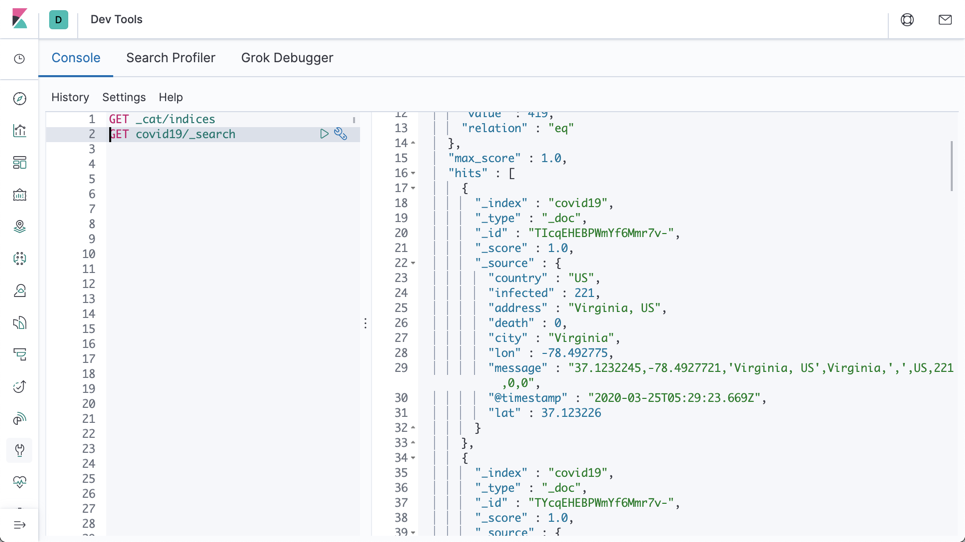Open Discover compass icon in sidebar
This screenshot has height=542, width=965.
[20, 98]
